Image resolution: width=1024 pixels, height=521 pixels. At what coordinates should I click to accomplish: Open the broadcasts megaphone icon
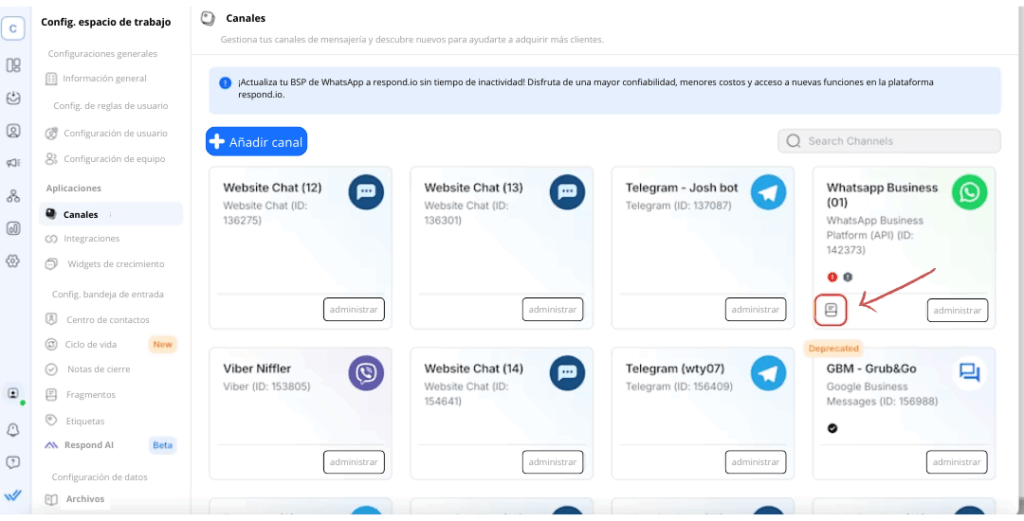tap(13, 163)
